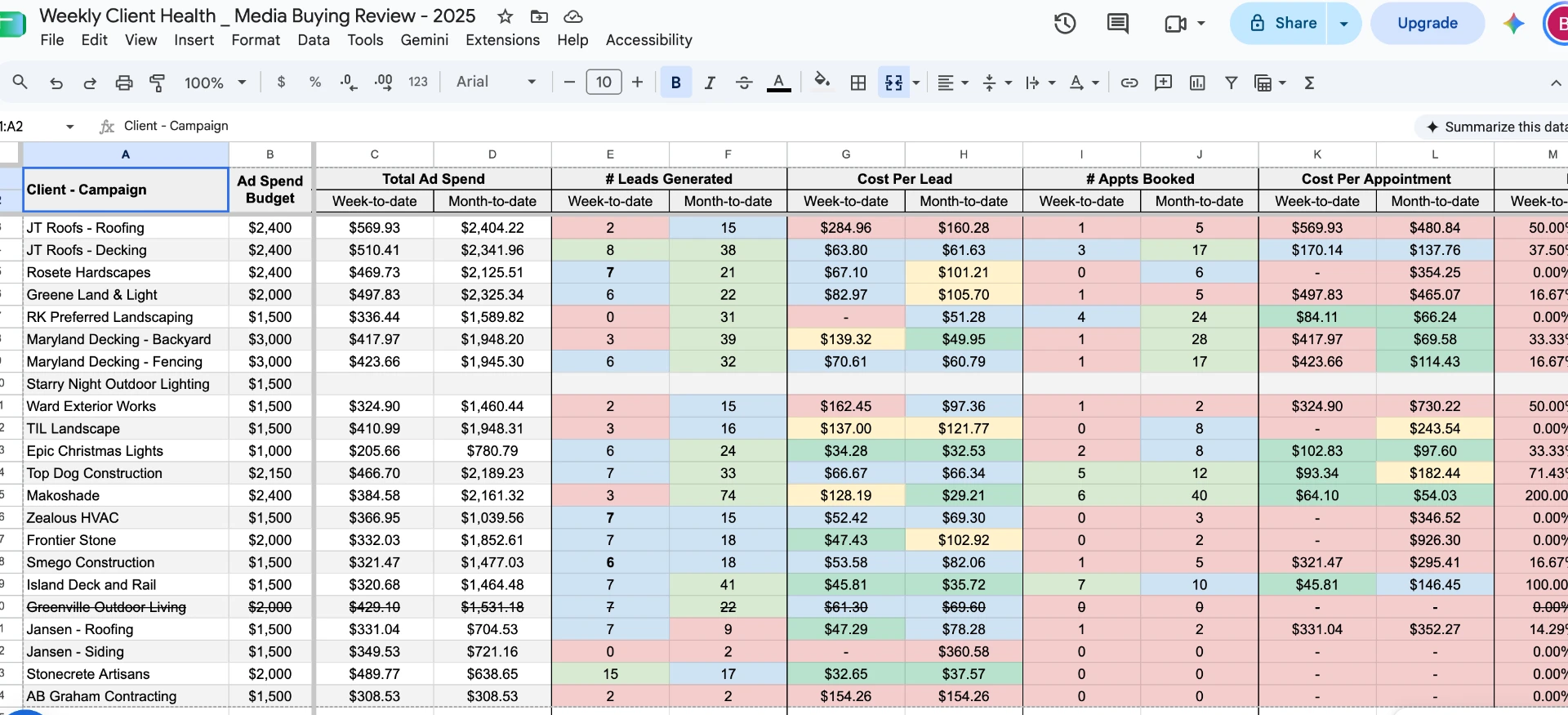Screen dimensions: 1568x715
Task: Toggle italic formatting
Action: pos(710,83)
